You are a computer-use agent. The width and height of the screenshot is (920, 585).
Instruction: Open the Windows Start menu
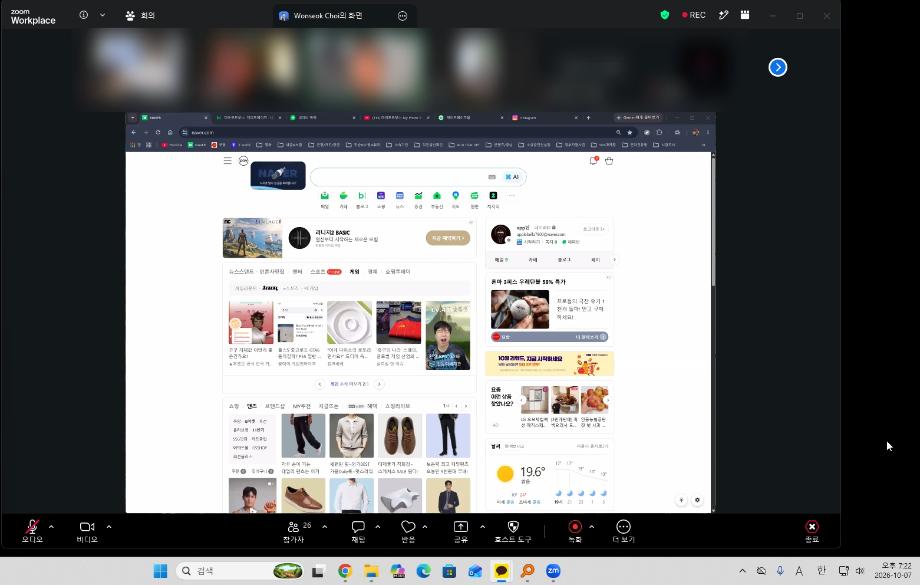point(160,571)
